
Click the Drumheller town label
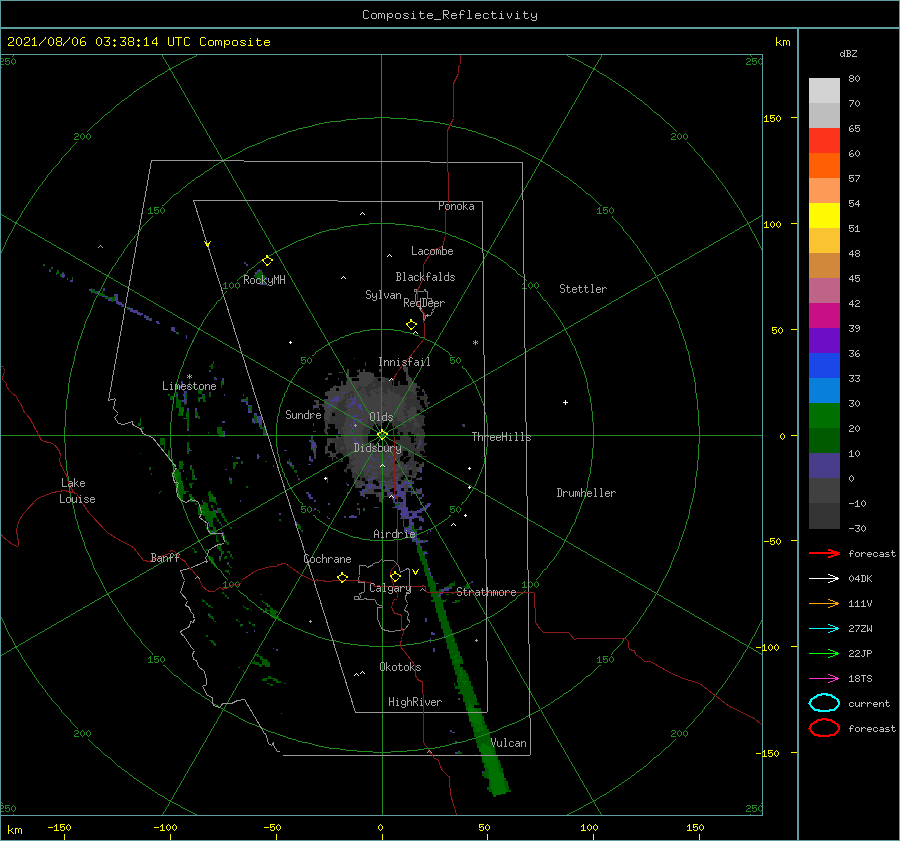[586, 493]
